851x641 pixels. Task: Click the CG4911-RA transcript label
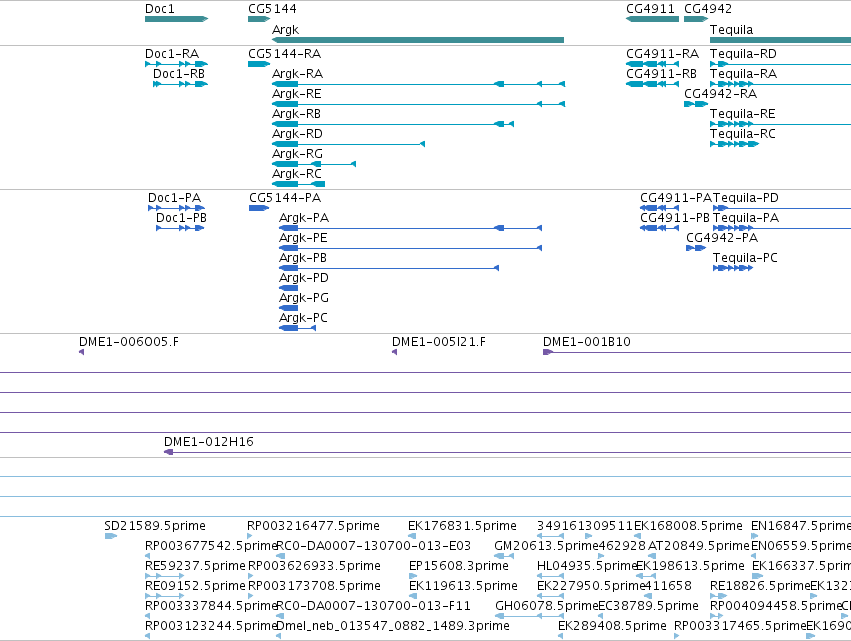tap(662, 54)
